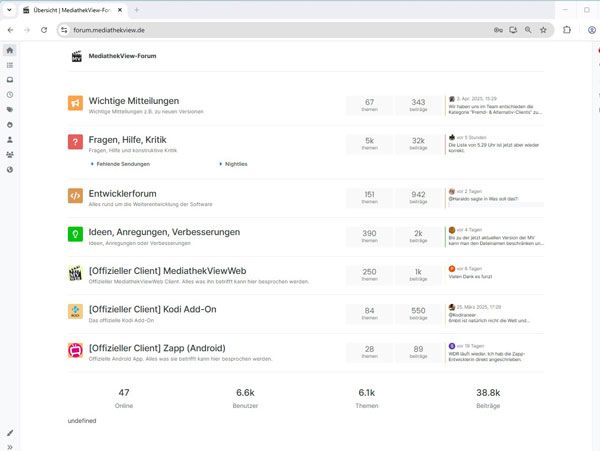Open the globe icon in sidebar
This screenshot has height=451, width=600.
[10, 169]
